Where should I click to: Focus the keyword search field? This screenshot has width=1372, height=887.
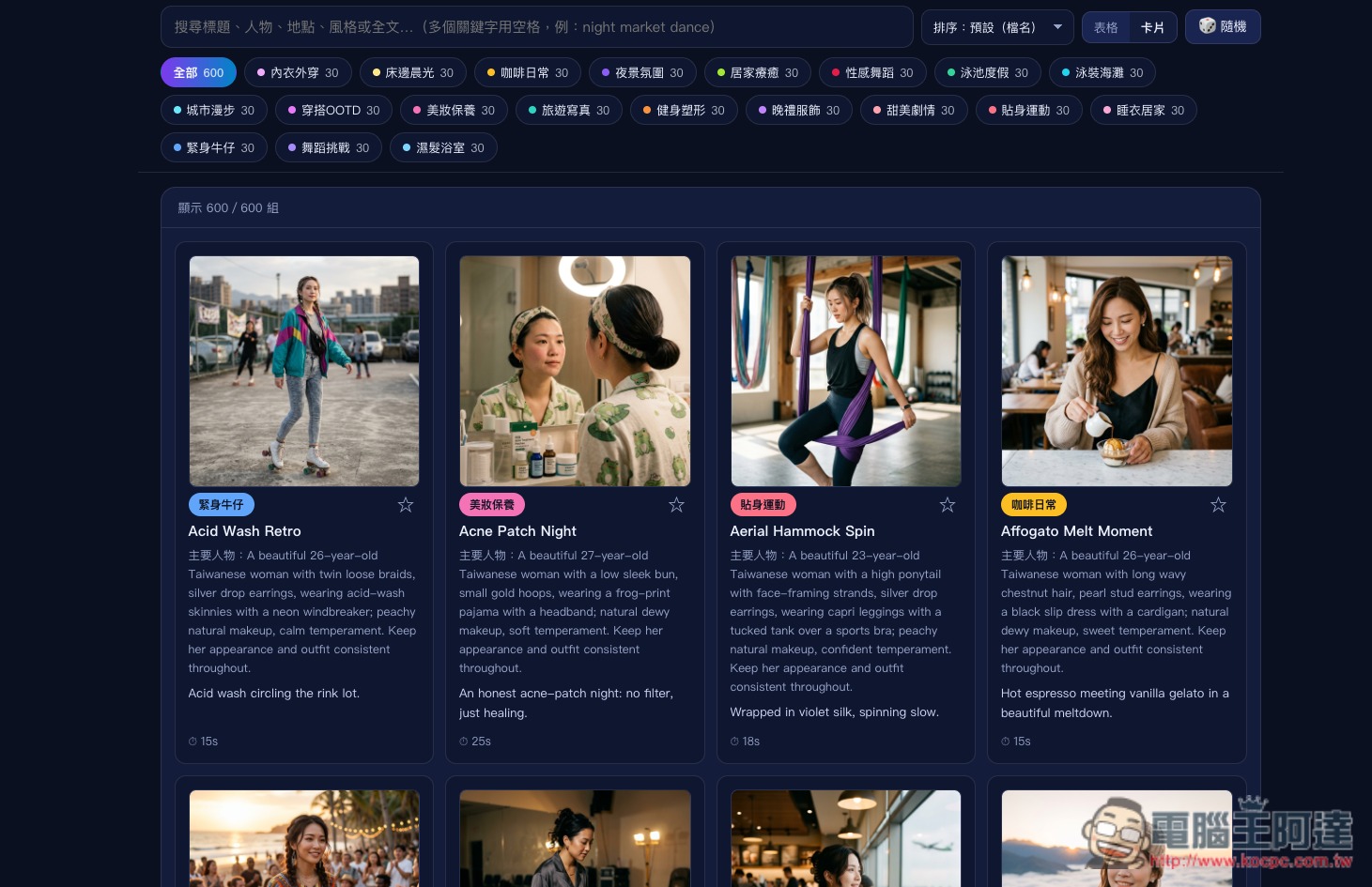click(x=537, y=27)
